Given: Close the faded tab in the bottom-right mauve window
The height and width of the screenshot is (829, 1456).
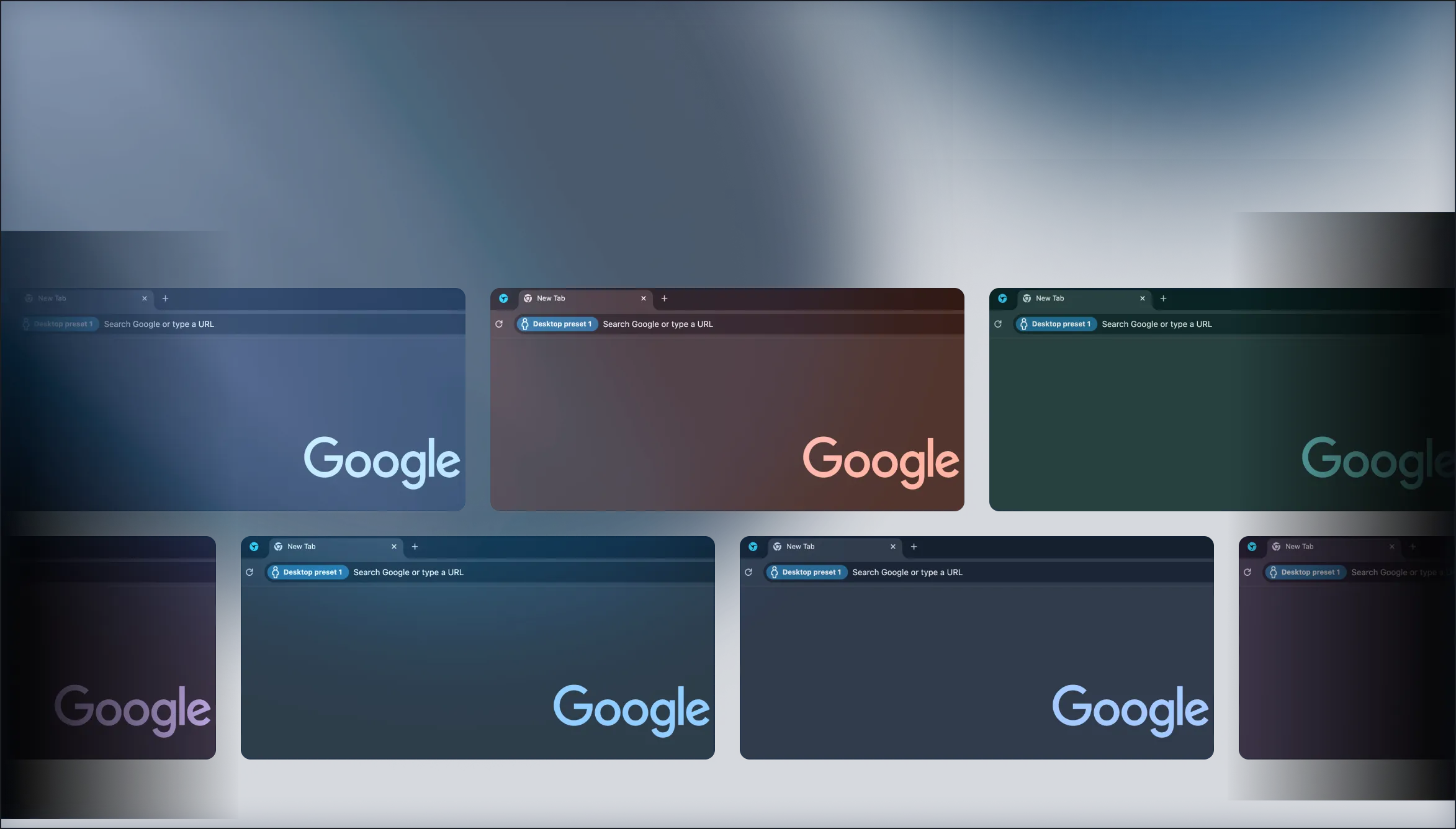Looking at the screenshot, I should pos(1392,547).
